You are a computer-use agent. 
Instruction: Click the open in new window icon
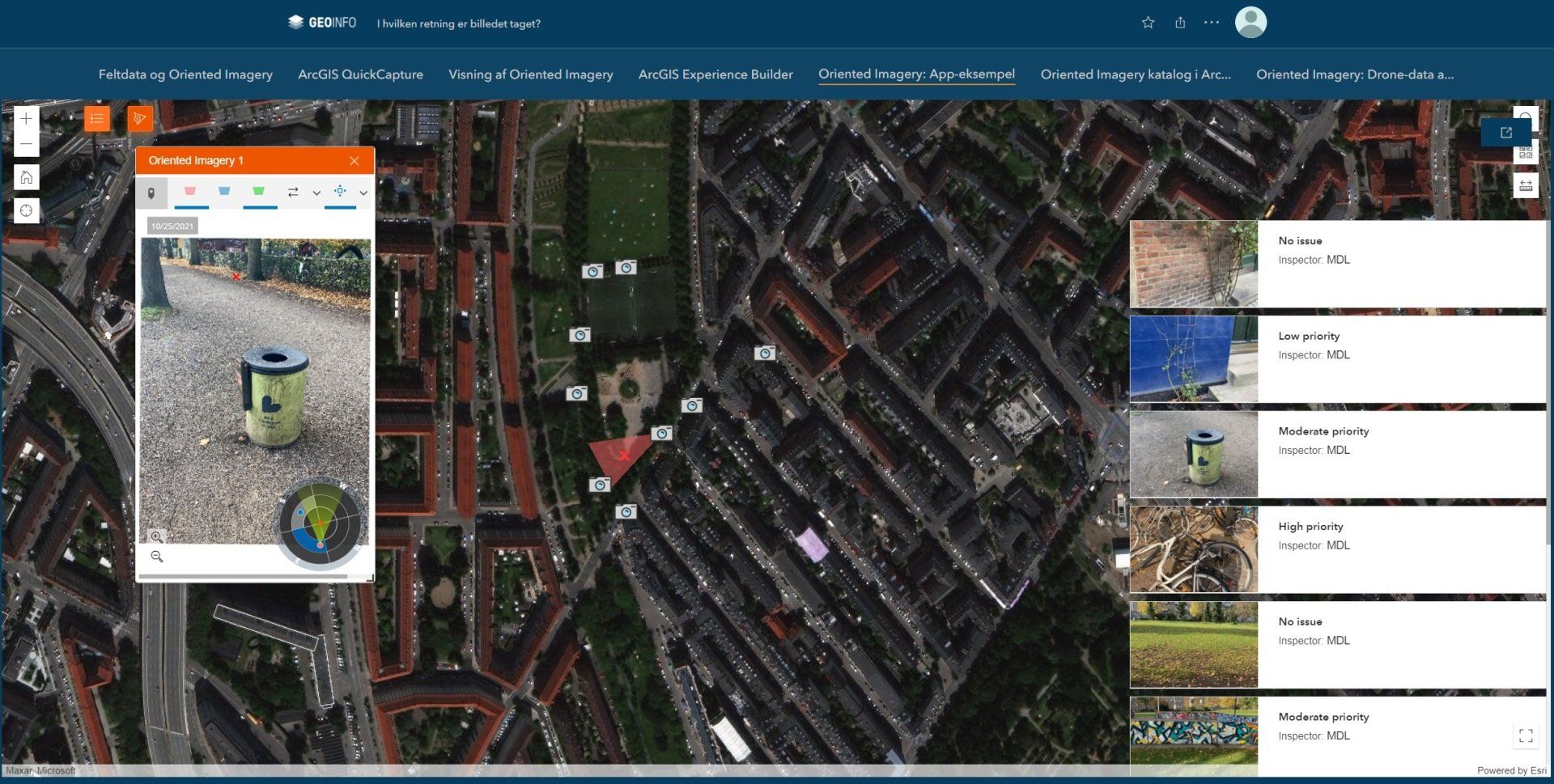(1505, 133)
